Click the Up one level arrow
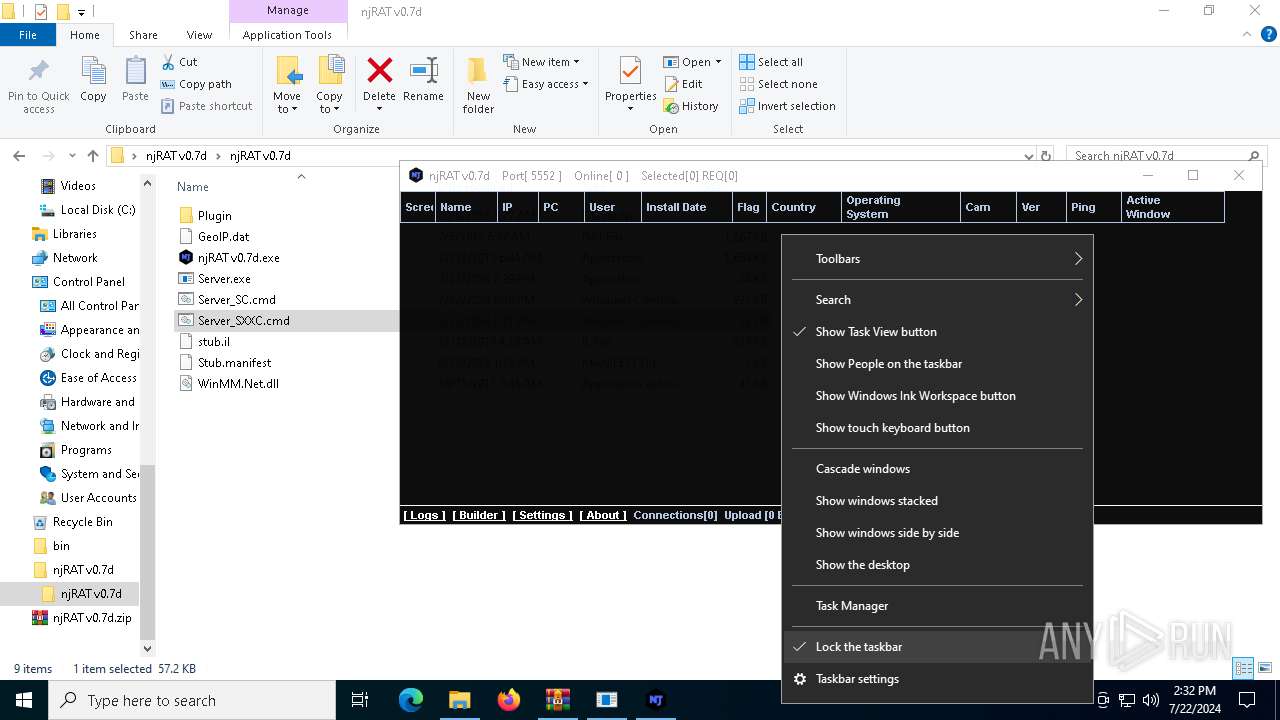Image resolution: width=1280 pixels, height=720 pixels. [x=93, y=156]
